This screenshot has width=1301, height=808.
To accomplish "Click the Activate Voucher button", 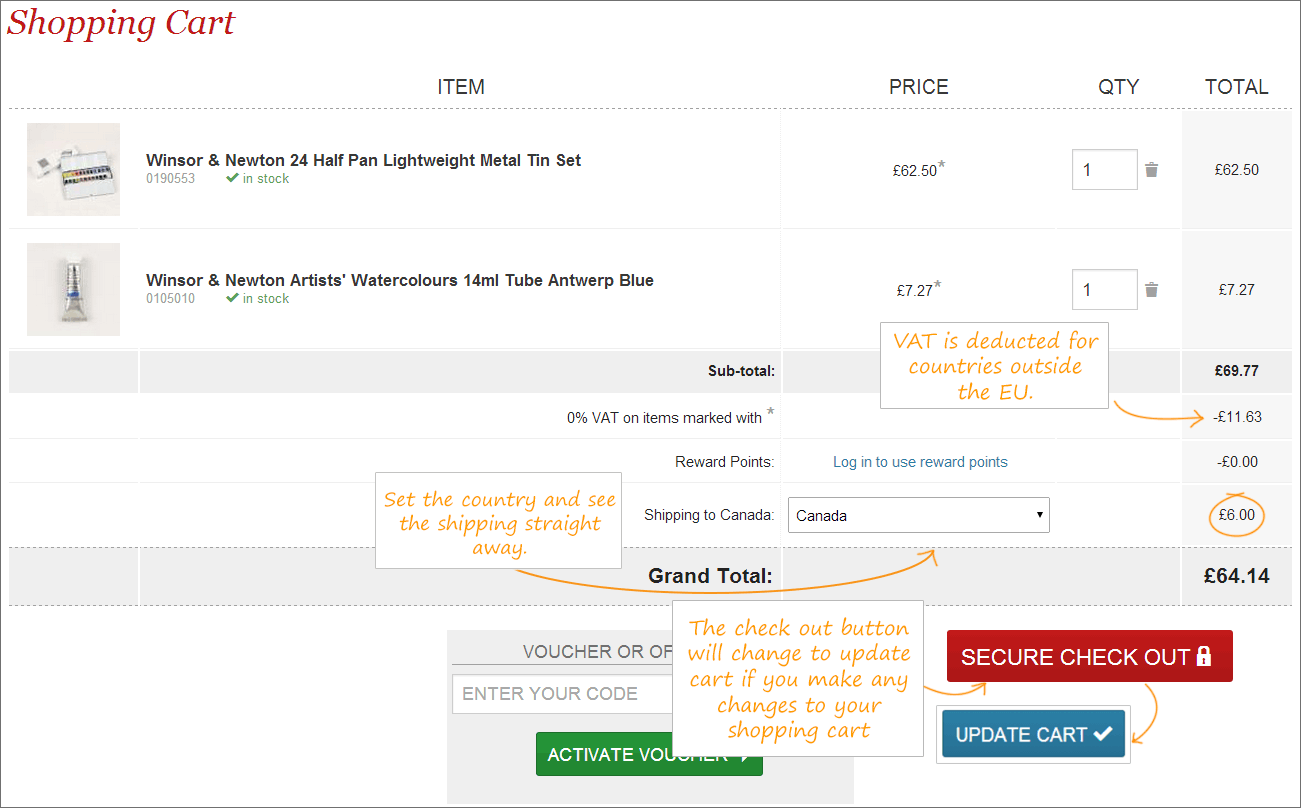I will pyautogui.click(x=649, y=754).
